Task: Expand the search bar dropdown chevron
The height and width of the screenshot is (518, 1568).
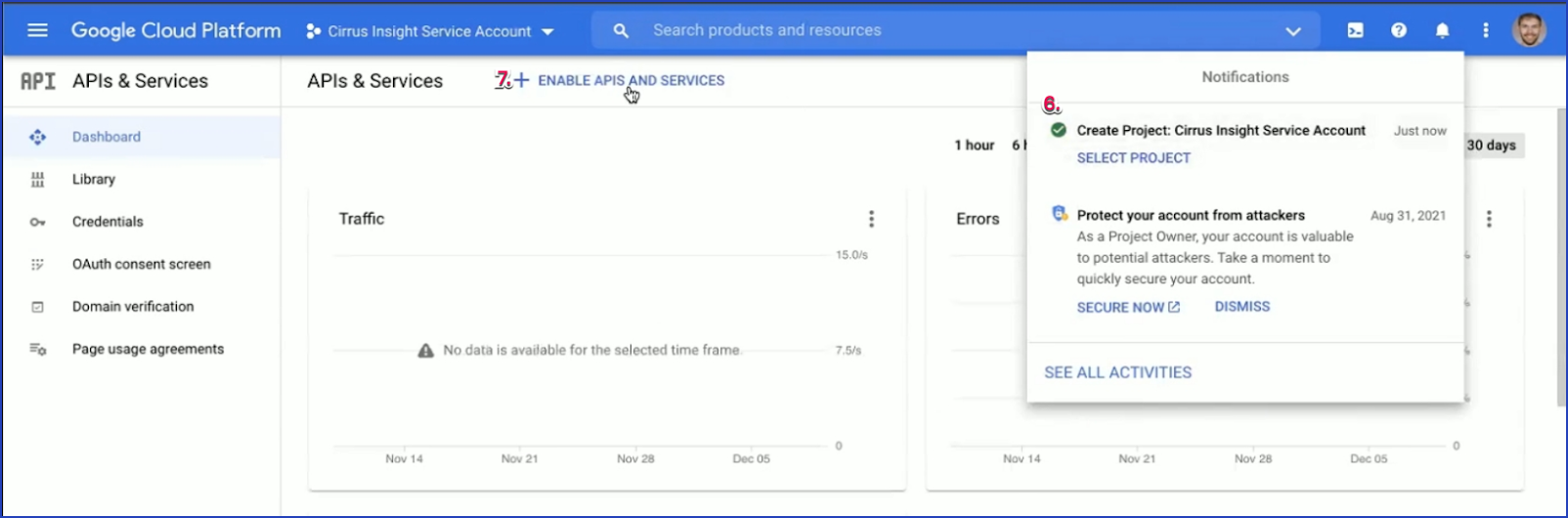Action: (x=1292, y=31)
